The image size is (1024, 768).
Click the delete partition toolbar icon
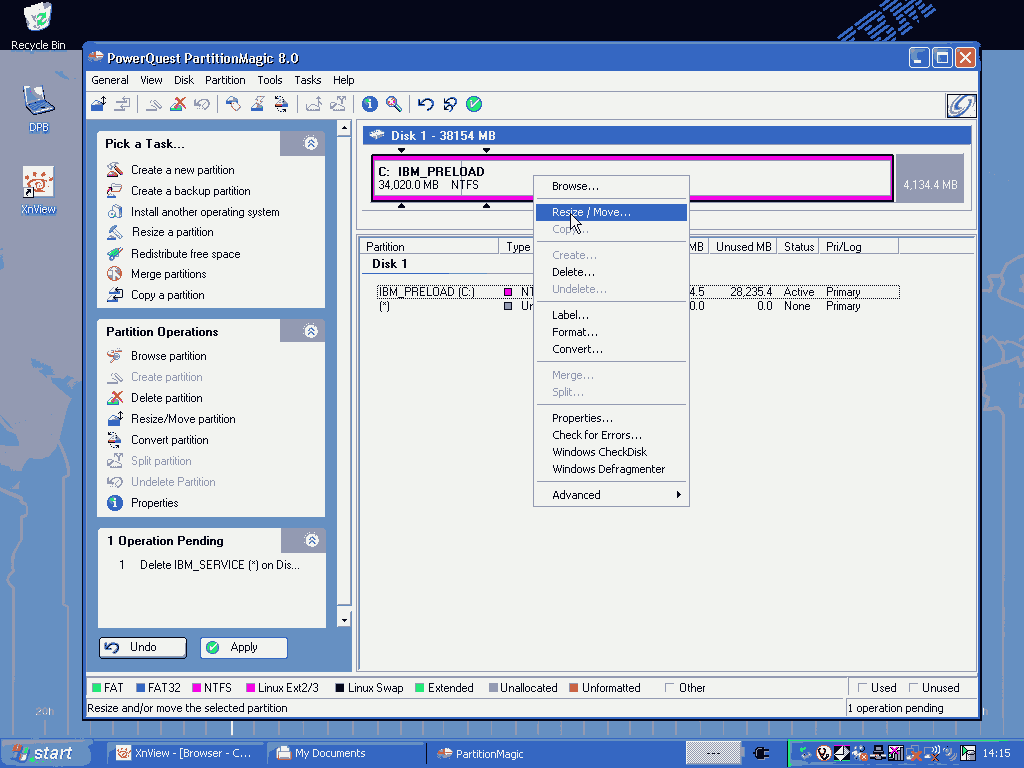tap(178, 104)
